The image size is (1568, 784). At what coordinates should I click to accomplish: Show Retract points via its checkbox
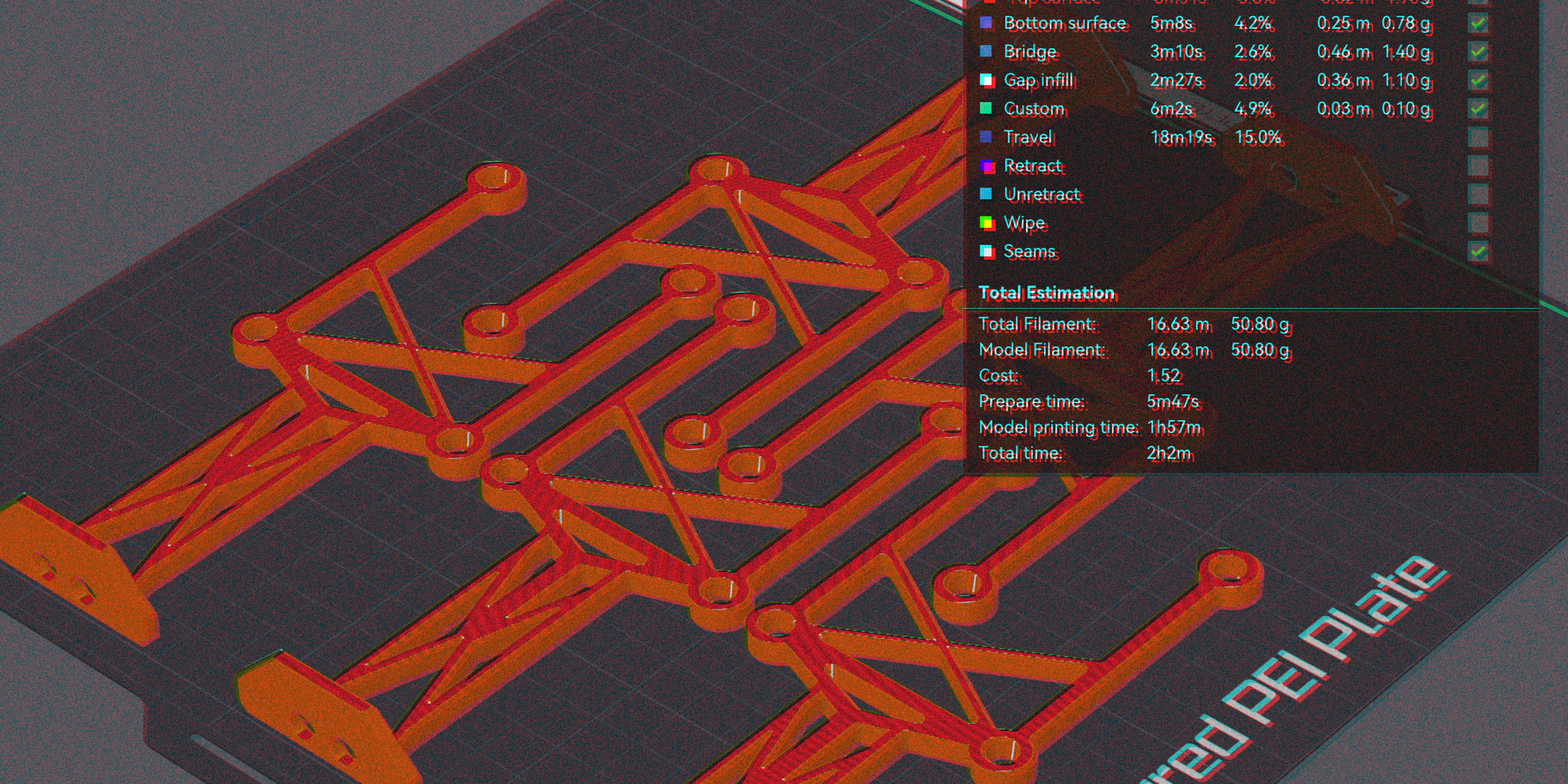[x=1478, y=166]
